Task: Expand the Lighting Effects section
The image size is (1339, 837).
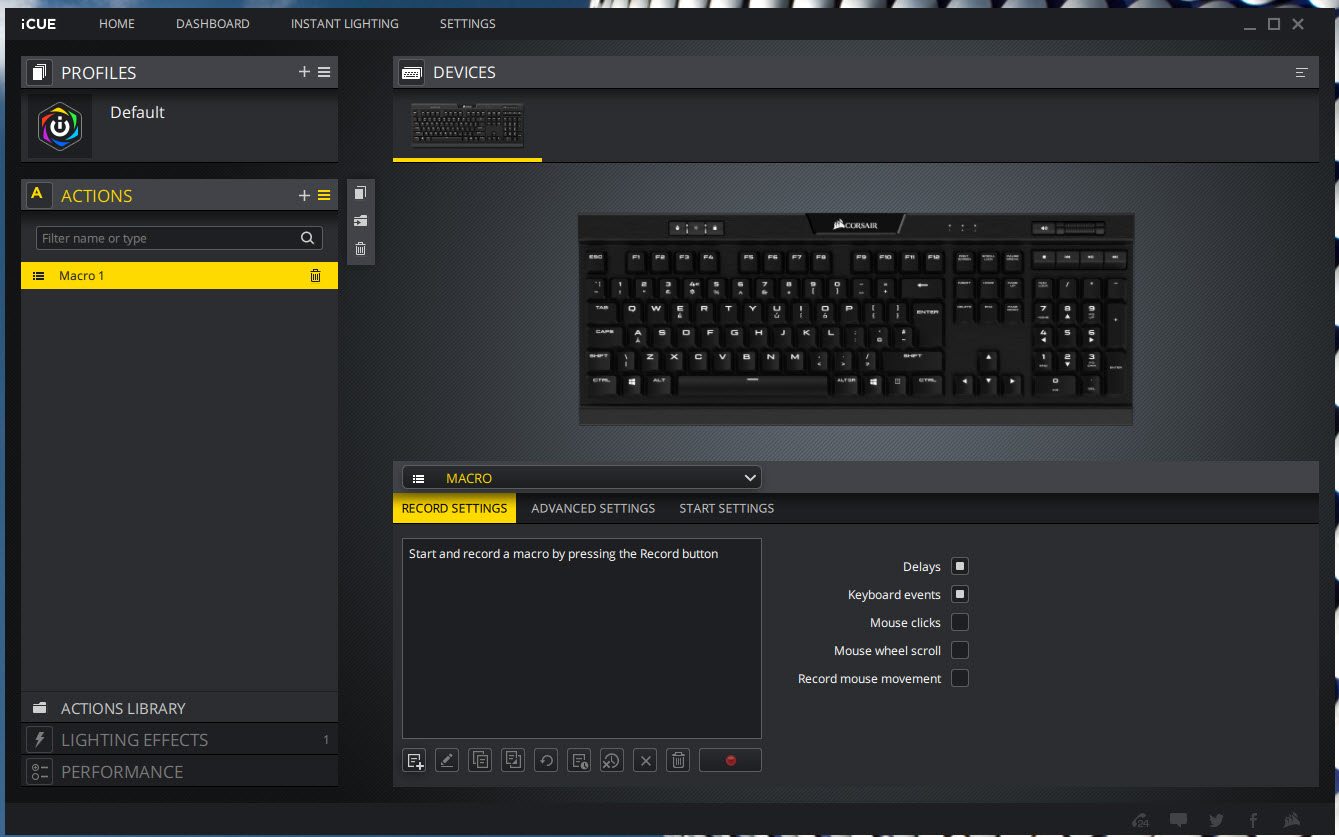Action: pos(180,740)
